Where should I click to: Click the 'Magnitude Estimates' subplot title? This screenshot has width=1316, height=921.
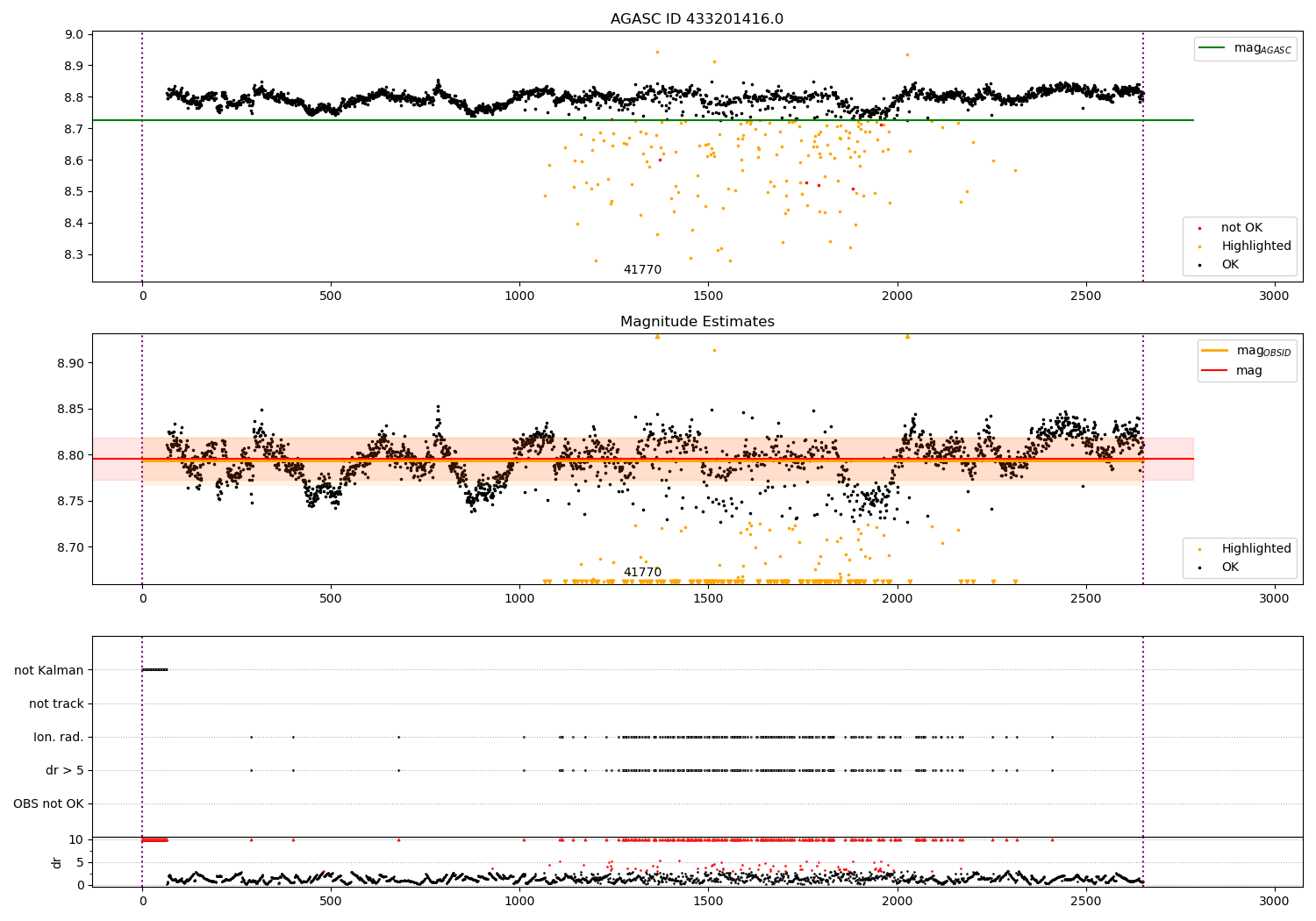[697, 322]
